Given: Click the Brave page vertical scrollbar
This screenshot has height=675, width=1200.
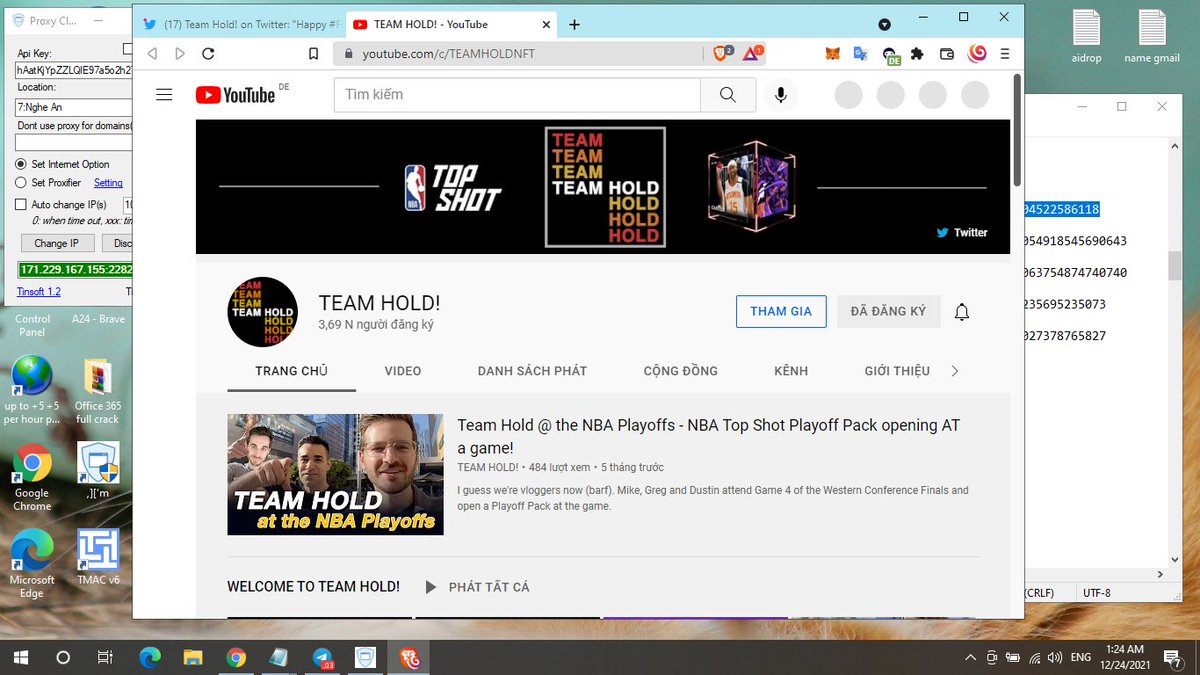Looking at the screenshot, I should click(x=1018, y=130).
